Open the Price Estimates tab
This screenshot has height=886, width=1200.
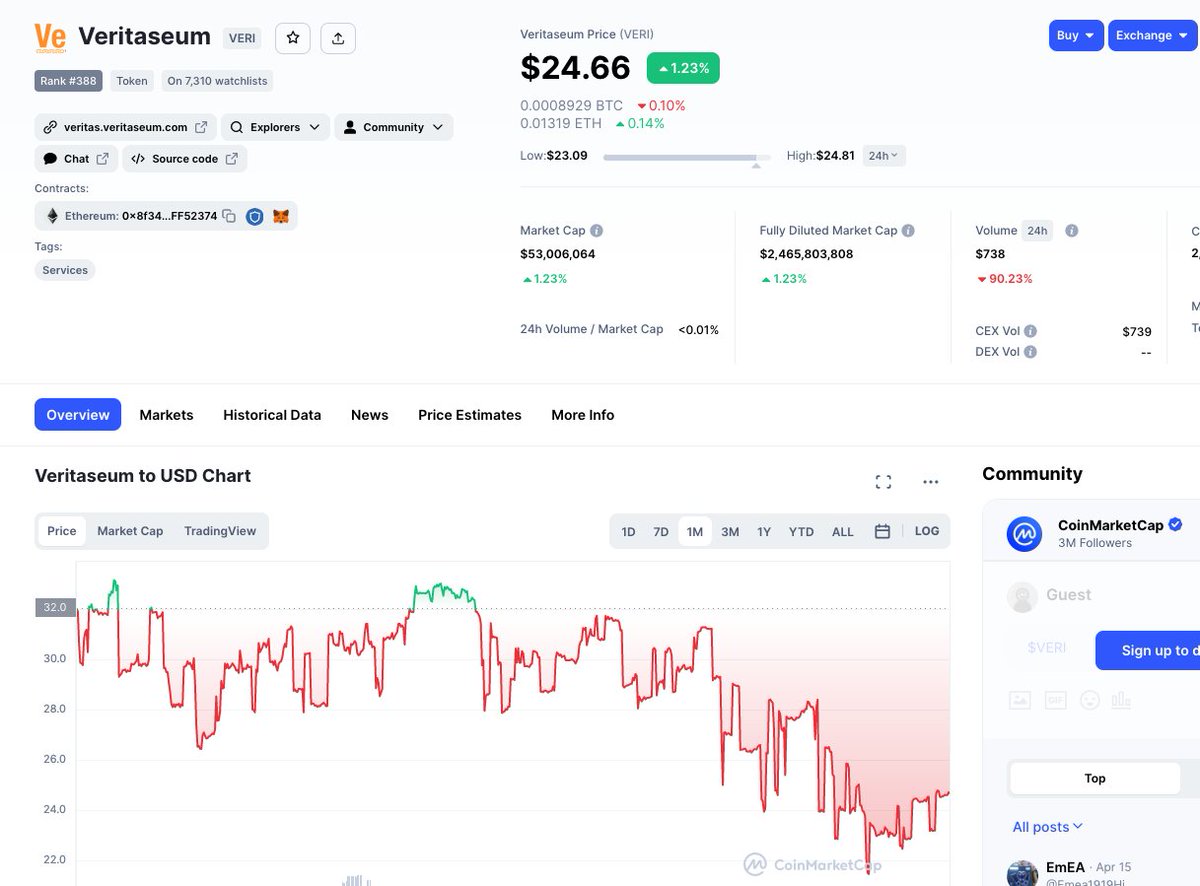coord(470,415)
